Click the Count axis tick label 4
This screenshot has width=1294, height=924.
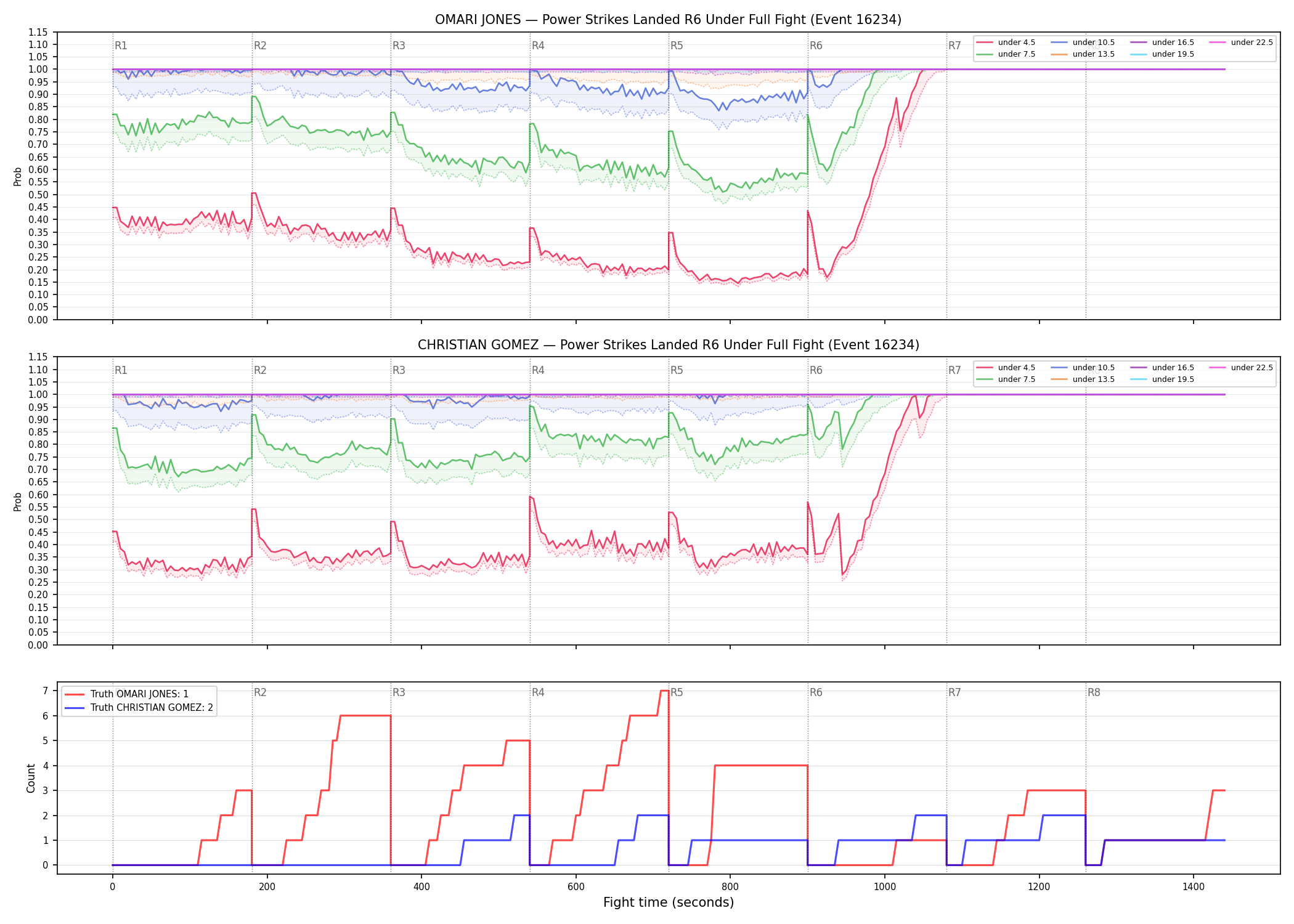click(45, 766)
